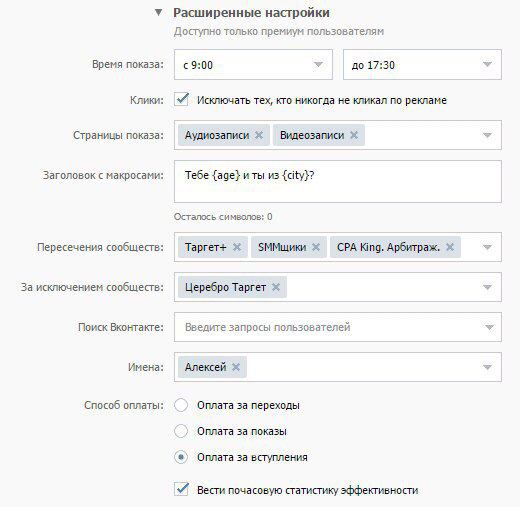Open the start time с 9:00 dropdown
The height and width of the screenshot is (507, 520).
(x=253, y=64)
